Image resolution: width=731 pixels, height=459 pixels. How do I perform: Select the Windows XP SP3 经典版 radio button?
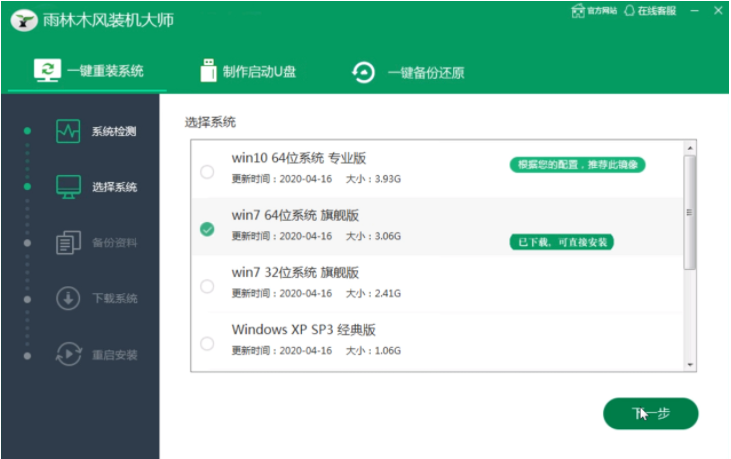tap(207, 343)
